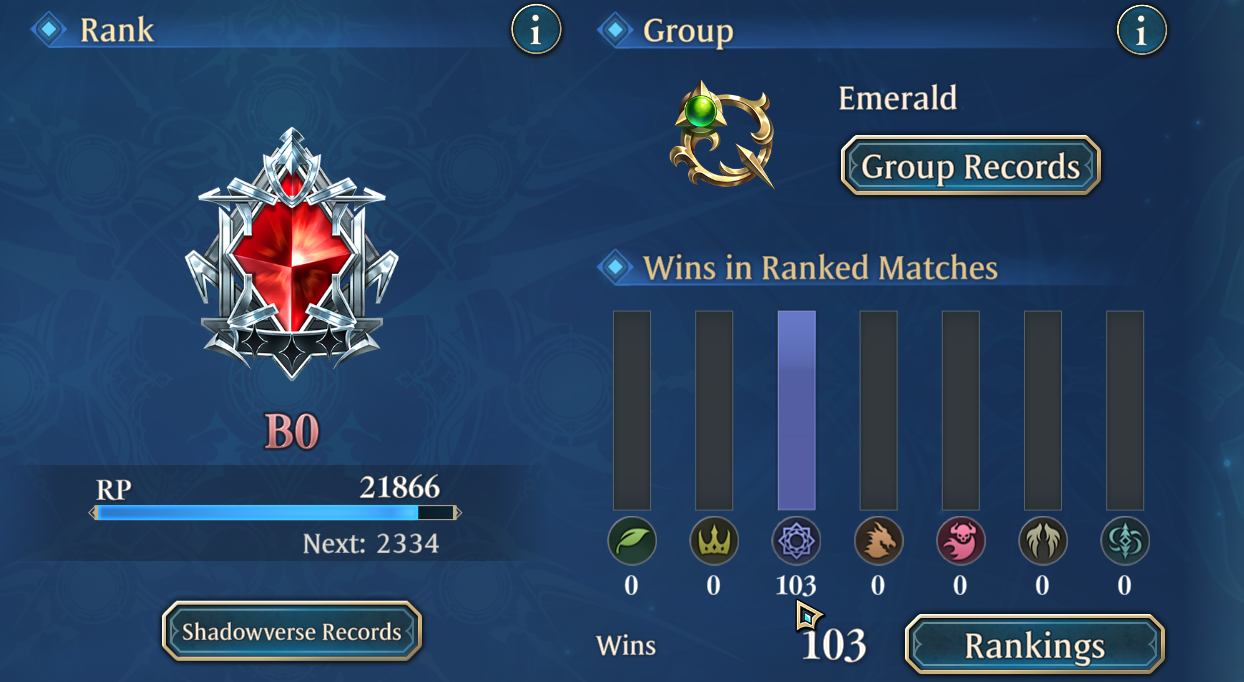Select the pink skull class icon
1244x682 pixels.
961,542
